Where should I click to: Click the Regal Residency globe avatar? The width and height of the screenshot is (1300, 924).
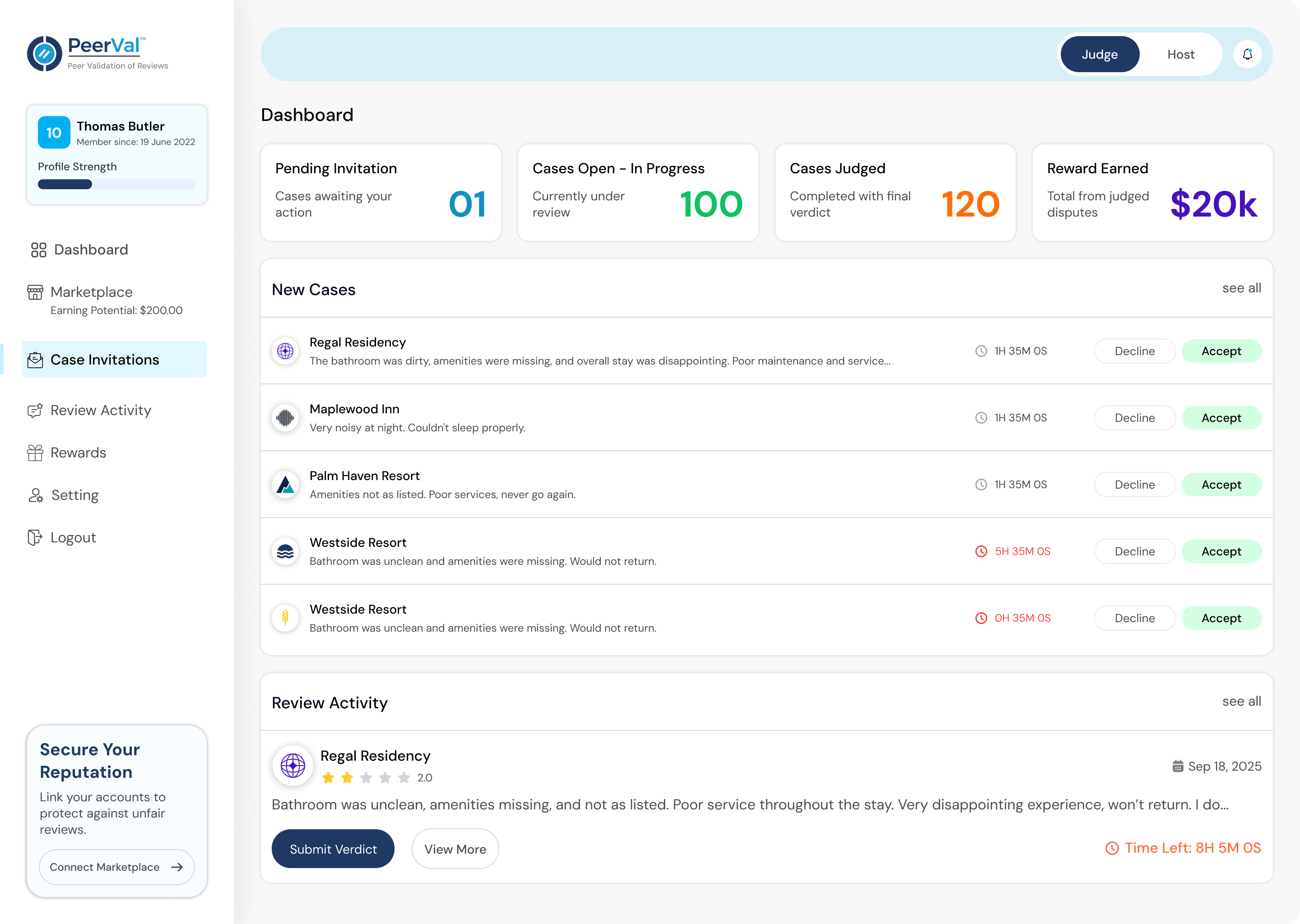[285, 351]
